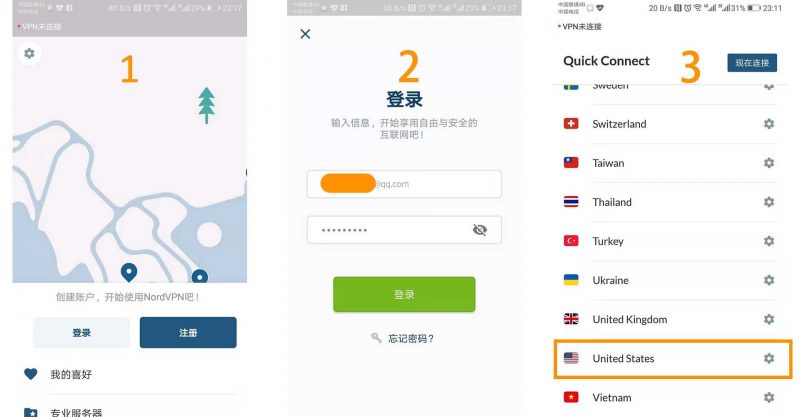The width and height of the screenshot is (800, 417).
Task: Open Thailand server settings gear
Action: click(x=769, y=202)
